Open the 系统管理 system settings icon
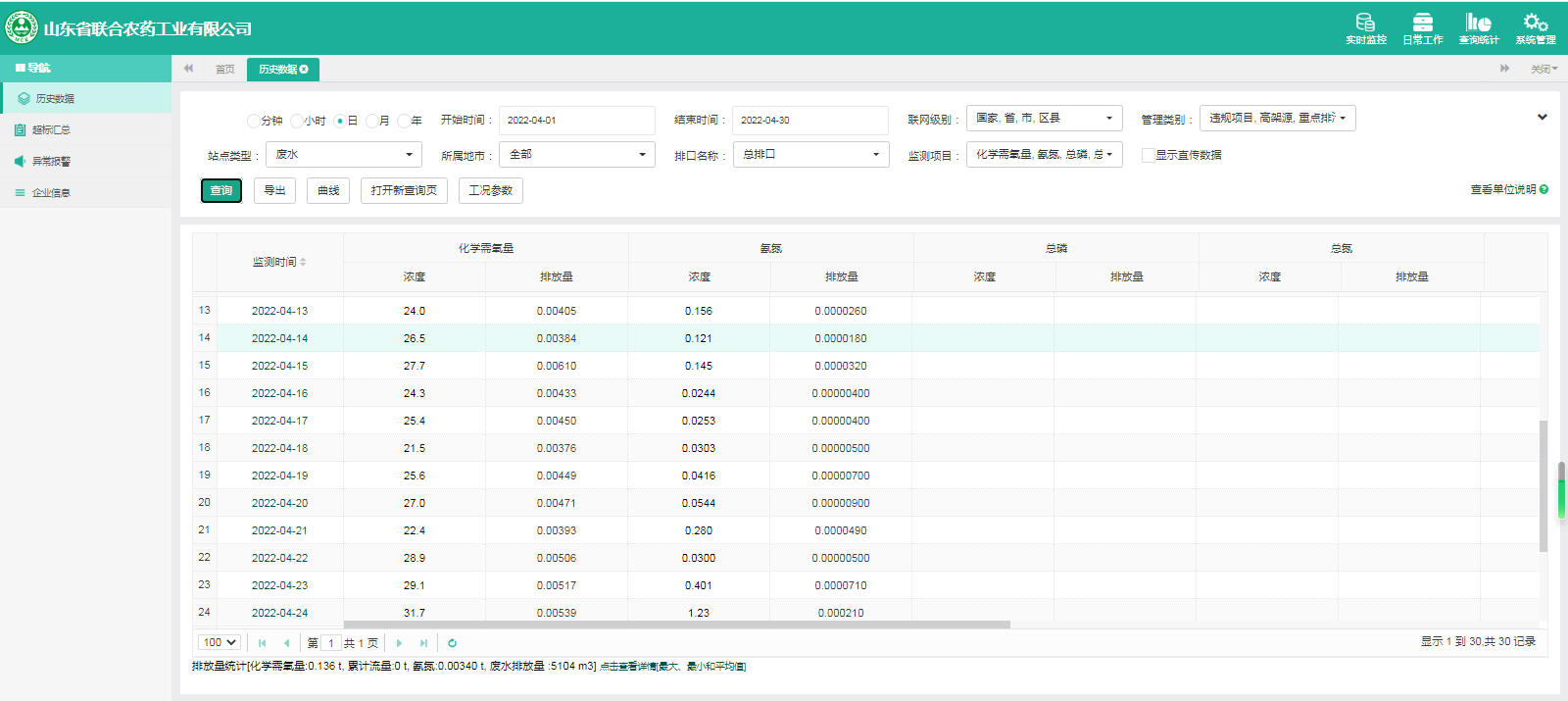Screen dimensions: 1568x701 pyautogui.click(x=1535, y=27)
